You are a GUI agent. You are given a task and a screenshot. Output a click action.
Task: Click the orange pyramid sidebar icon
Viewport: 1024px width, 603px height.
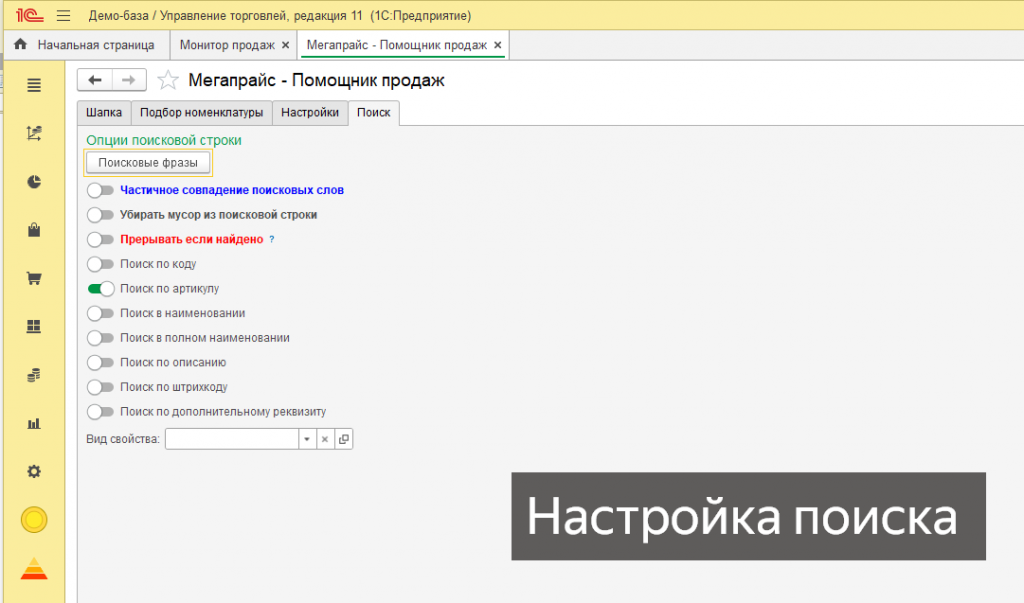pos(34,570)
